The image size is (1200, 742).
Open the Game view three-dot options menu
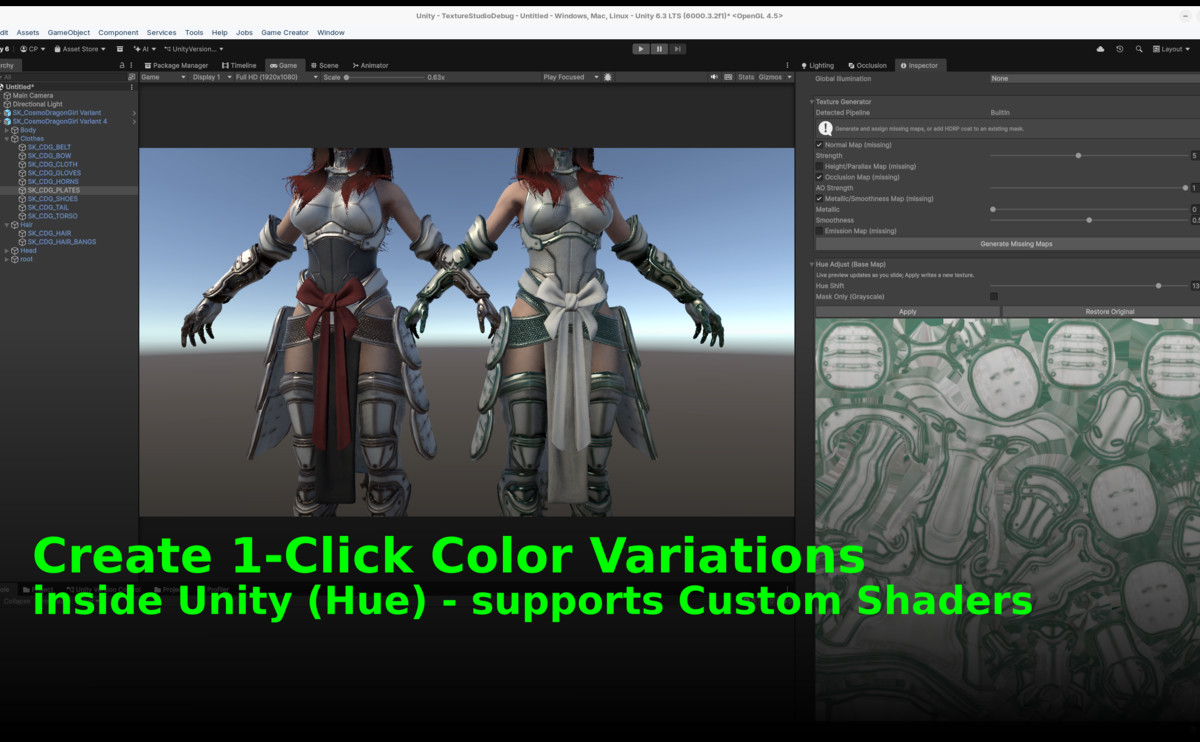[x=787, y=65]
